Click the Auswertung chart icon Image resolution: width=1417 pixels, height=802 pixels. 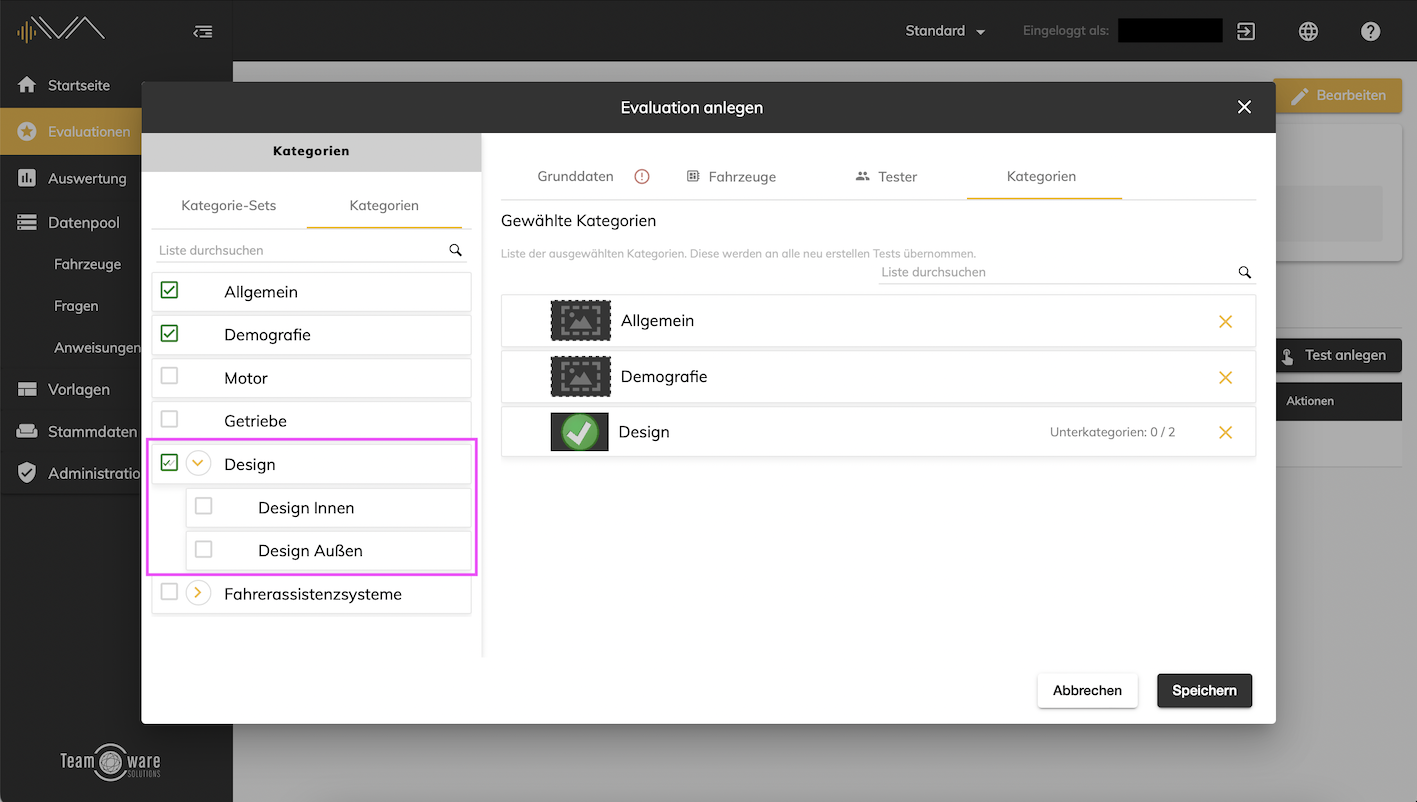click(x=27, y=178)
